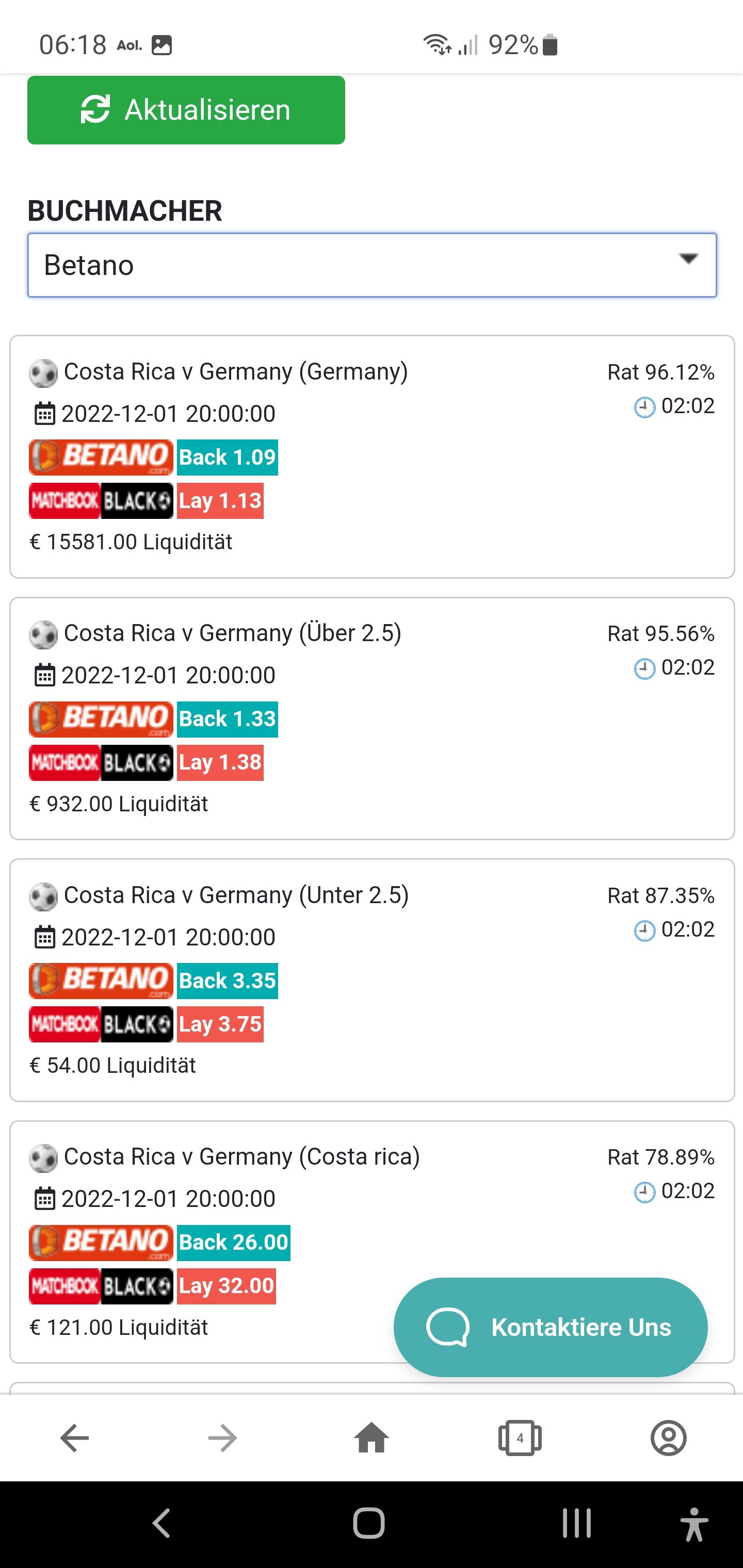Tap the Android system back chevron
The height and width of the screenshot is (1568, 743).
click(161, 1524)
